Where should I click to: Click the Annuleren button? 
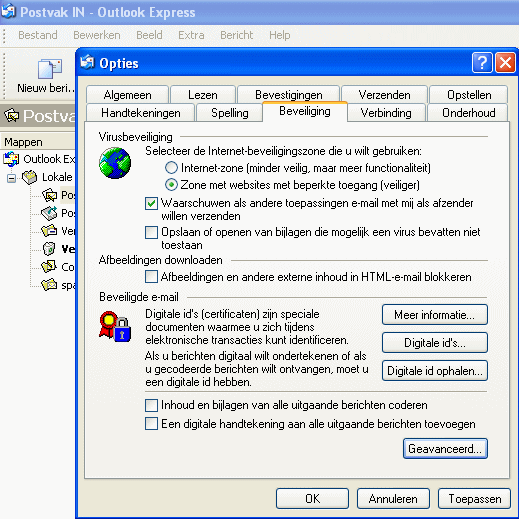(393, 499)
